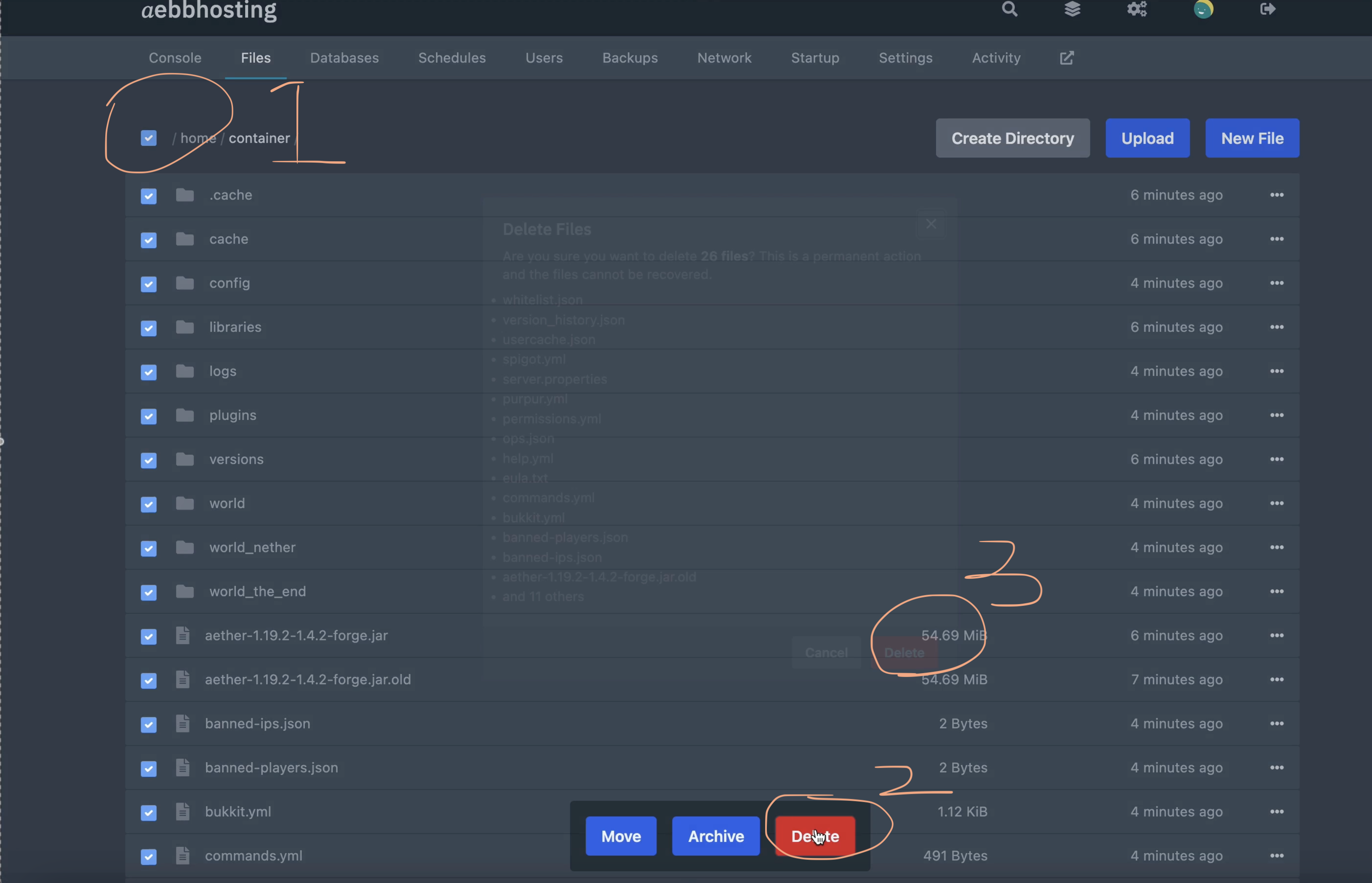
Task: Expand options menu for aether-1.19.2-1.4.2-forge.jar.old
Action: click(x=1276, y=680)
